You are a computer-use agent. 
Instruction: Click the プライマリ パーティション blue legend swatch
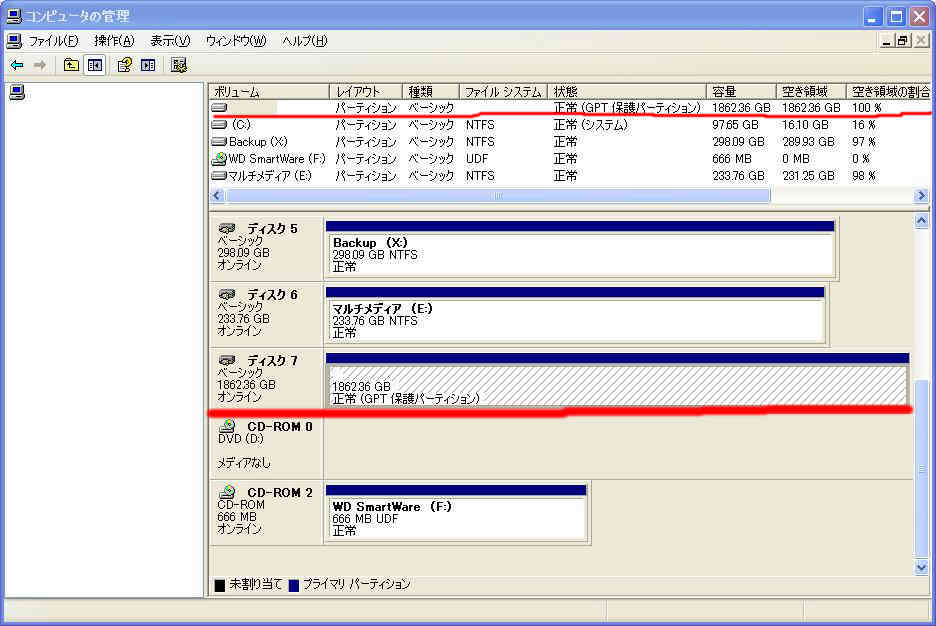[x=294, y=585]
